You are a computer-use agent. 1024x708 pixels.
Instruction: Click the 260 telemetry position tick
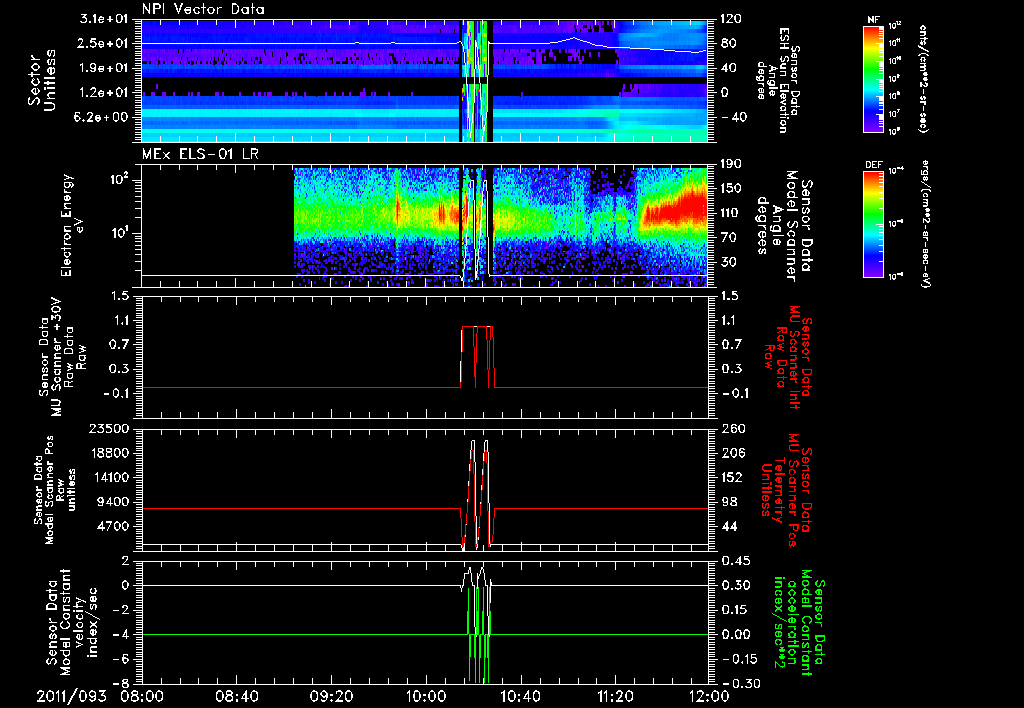[x=731, y=428]
